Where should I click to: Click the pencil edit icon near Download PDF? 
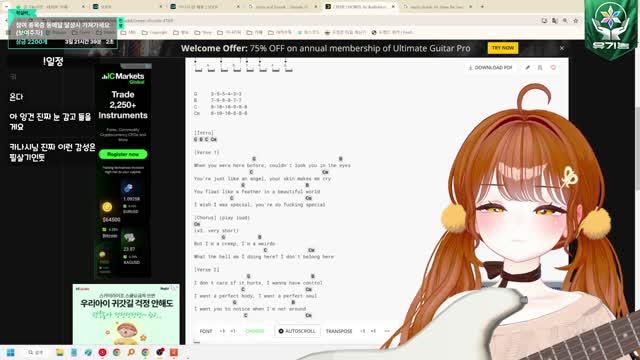(x=527, y=68)
